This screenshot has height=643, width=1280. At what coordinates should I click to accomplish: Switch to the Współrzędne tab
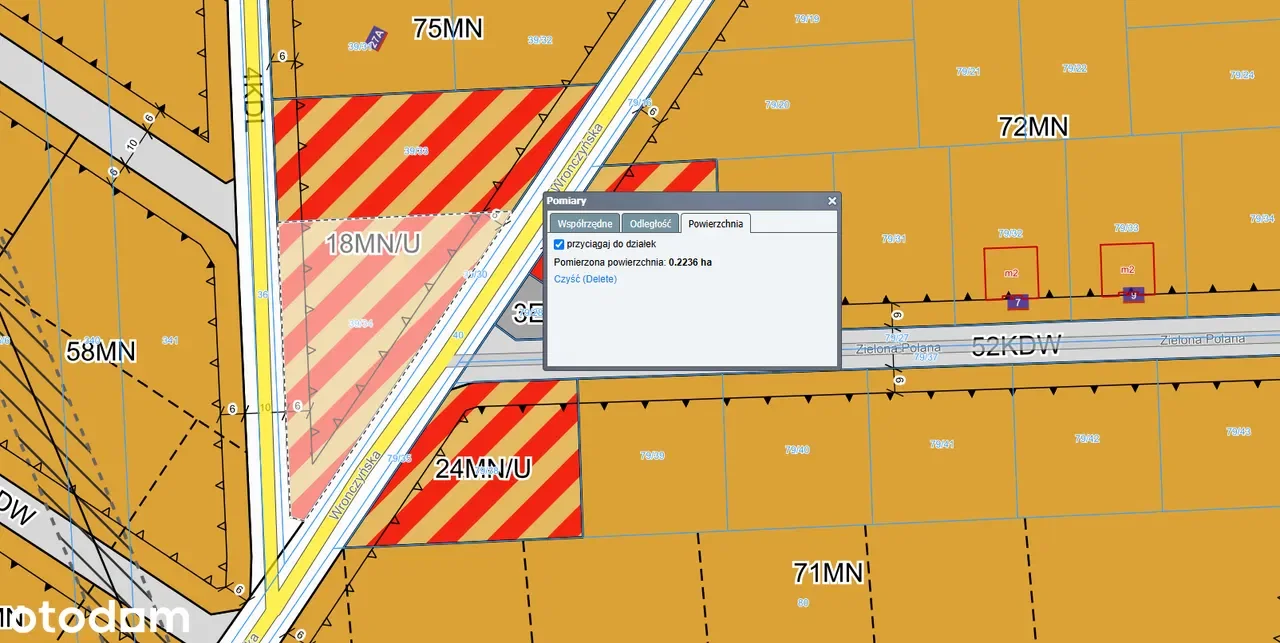584,224
